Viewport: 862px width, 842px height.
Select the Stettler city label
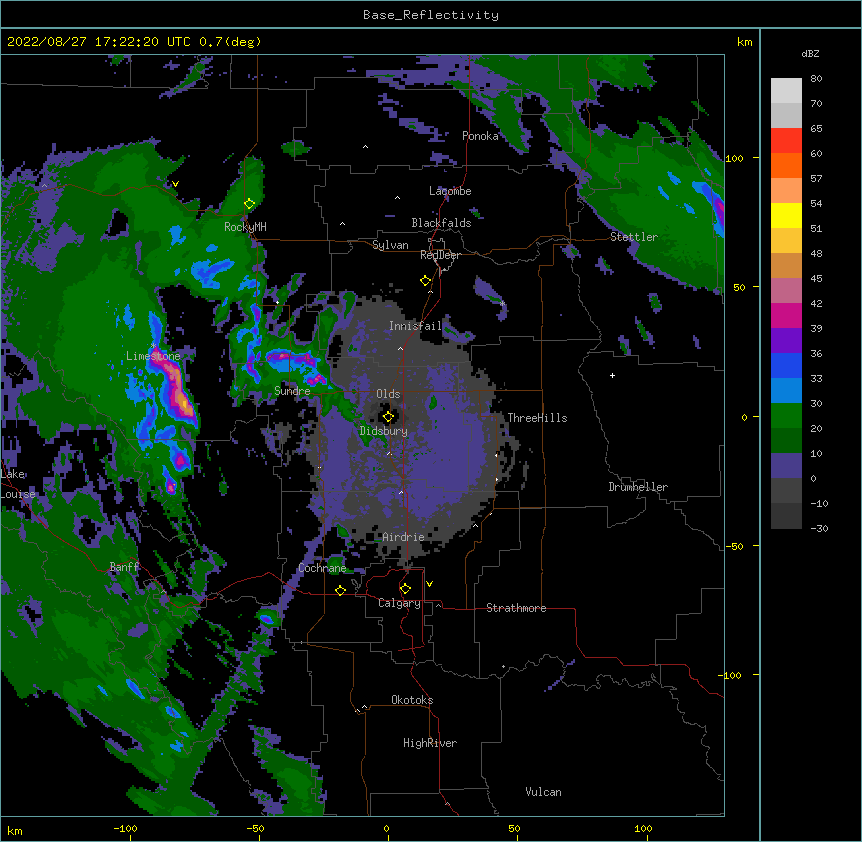click(634, 237)
